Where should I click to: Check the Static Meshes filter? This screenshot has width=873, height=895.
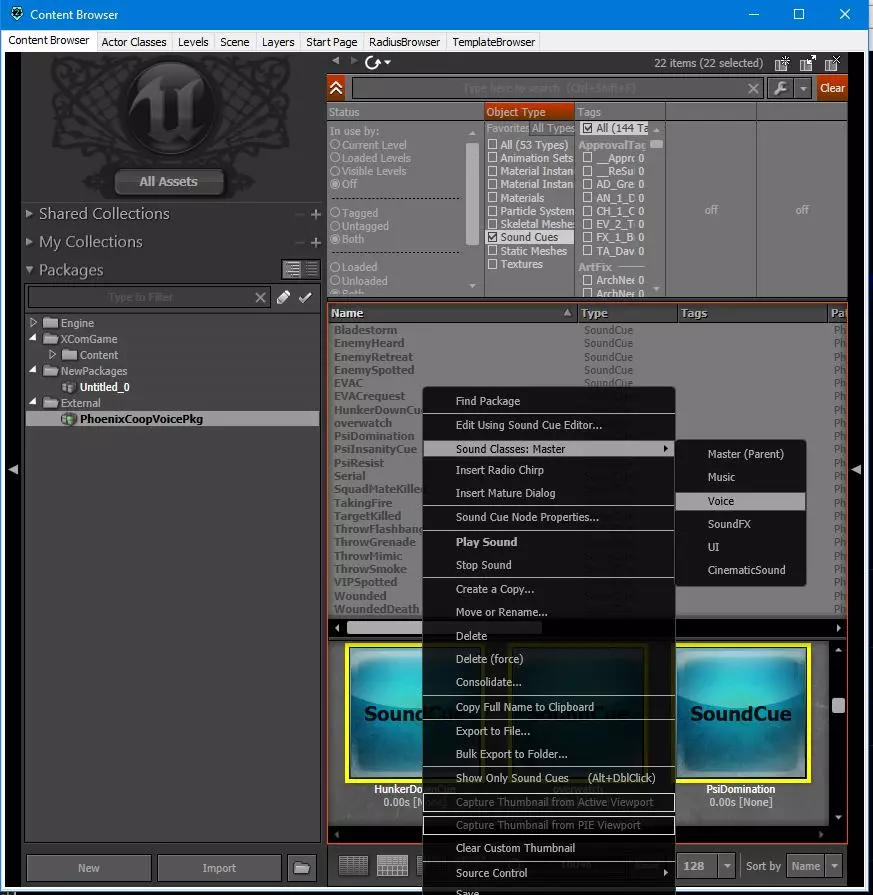coord(492,251)
